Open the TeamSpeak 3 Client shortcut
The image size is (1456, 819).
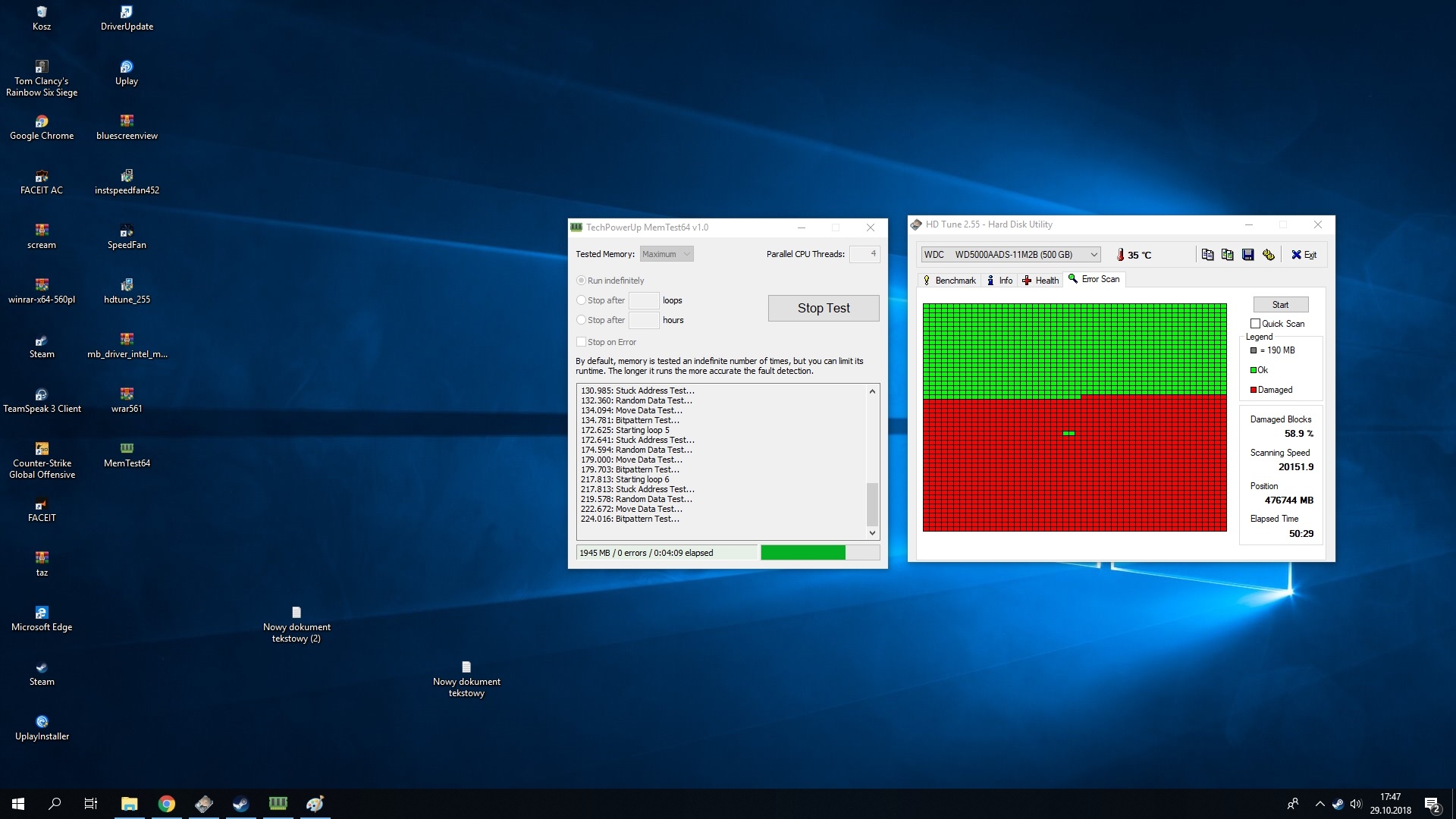tap(42, 400)
